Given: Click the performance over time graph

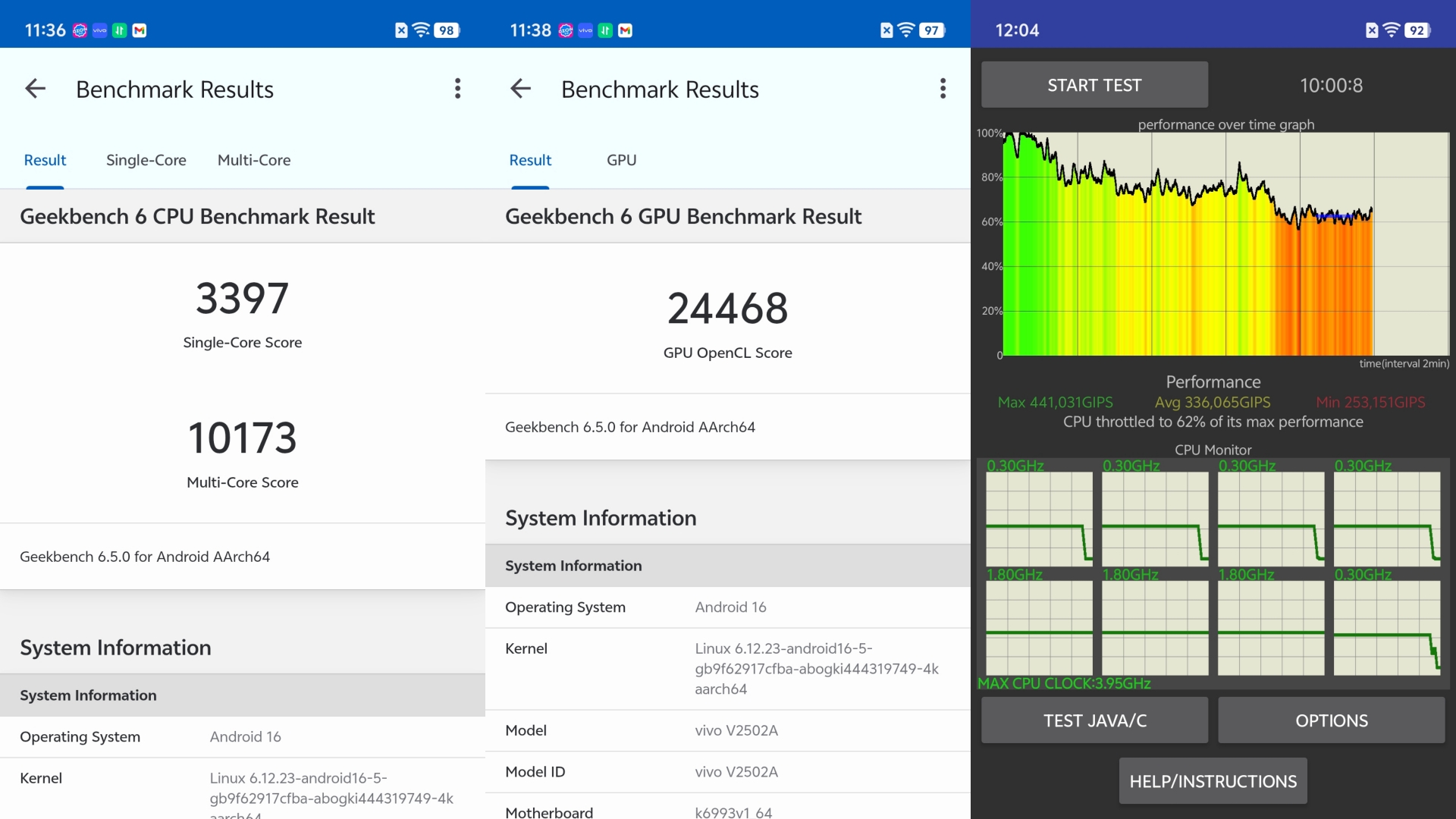Looking at the screenshot, I should tap(1225, 243).
